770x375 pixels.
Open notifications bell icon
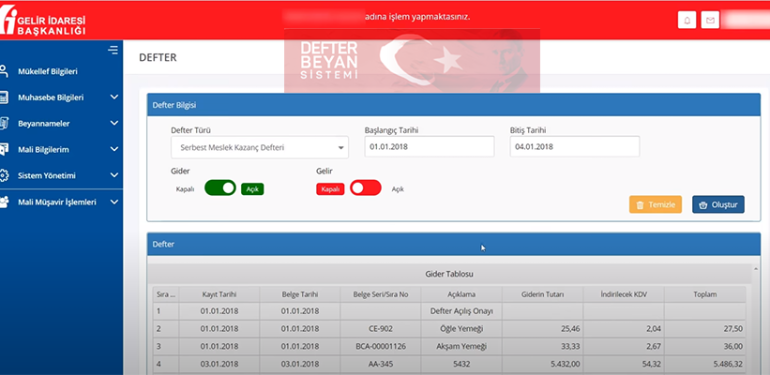pos(687,20)
